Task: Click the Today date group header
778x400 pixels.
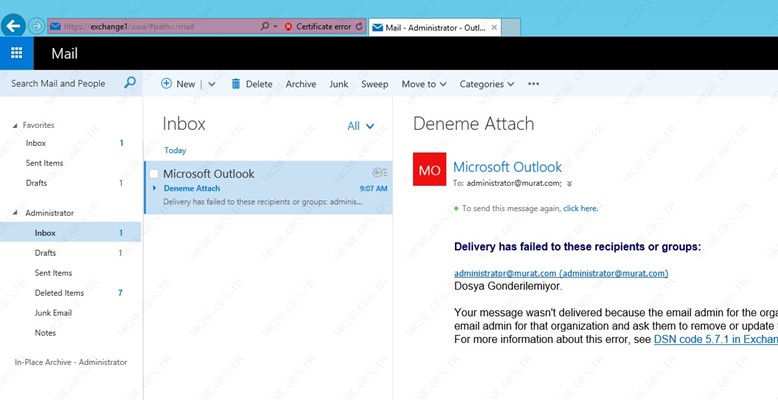Action: click(x=175, y=150)
